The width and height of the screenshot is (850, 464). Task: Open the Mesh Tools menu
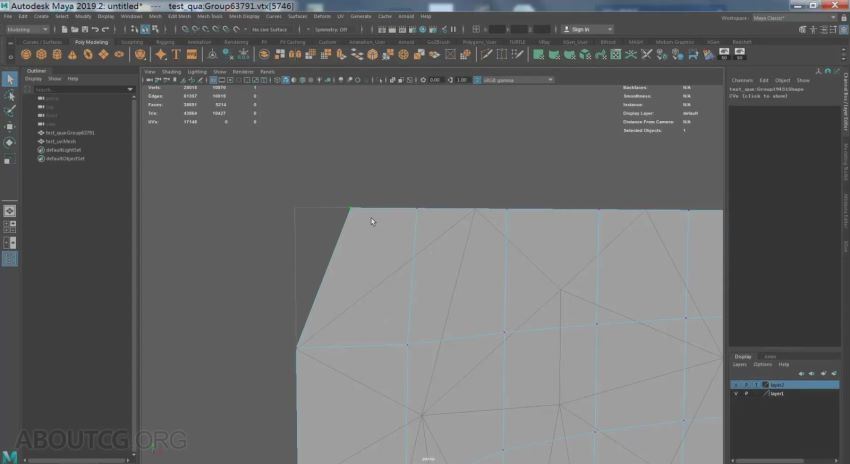211,16
